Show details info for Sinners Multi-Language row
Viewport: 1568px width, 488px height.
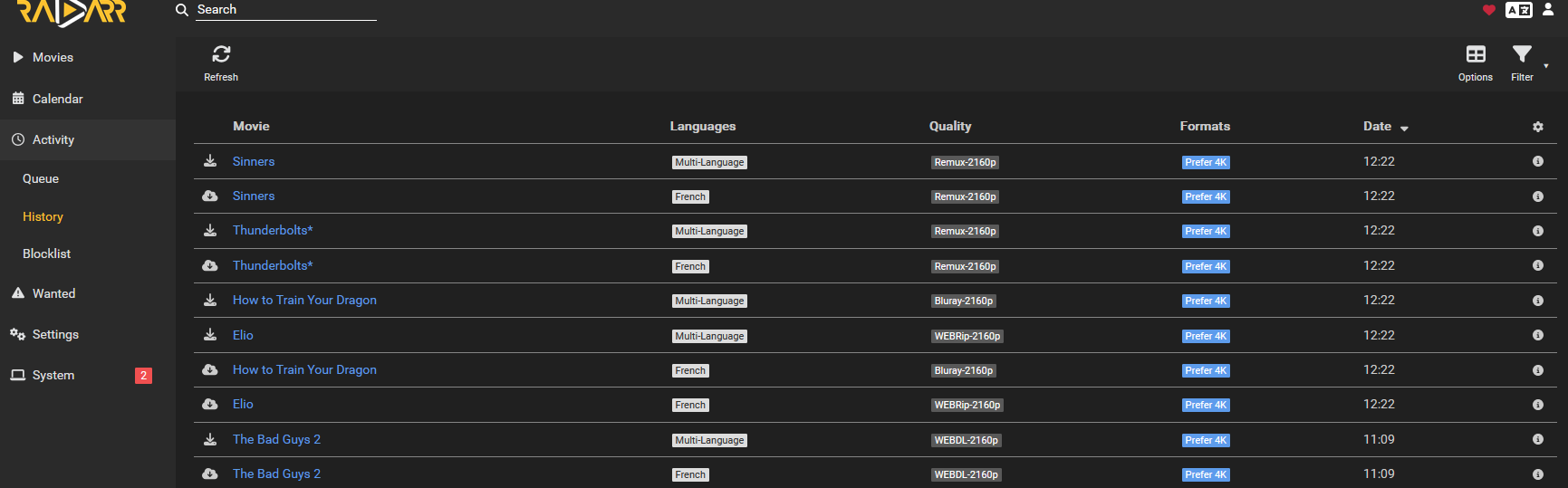pyautogui.click(x=1537, y=161)
